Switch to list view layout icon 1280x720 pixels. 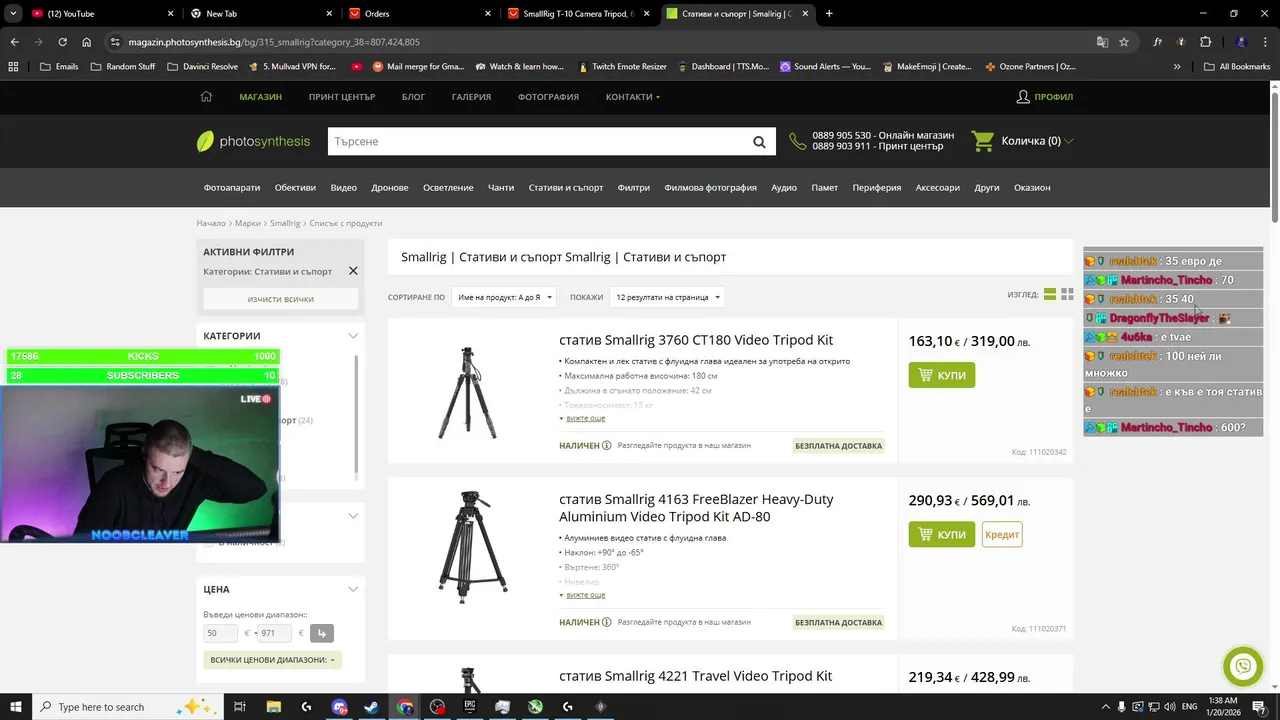coord(1050,295)
